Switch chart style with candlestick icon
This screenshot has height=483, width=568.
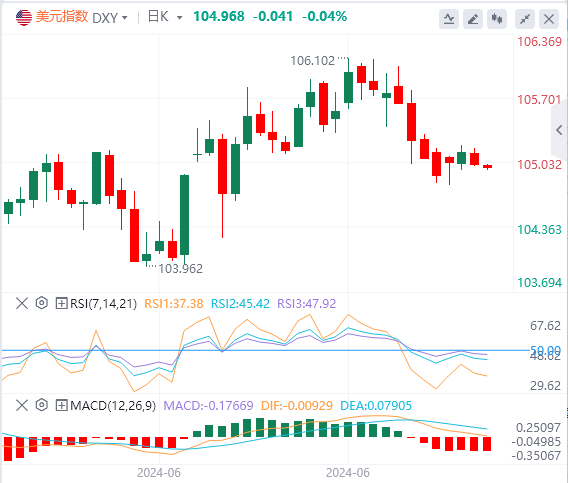pos(497,18)
